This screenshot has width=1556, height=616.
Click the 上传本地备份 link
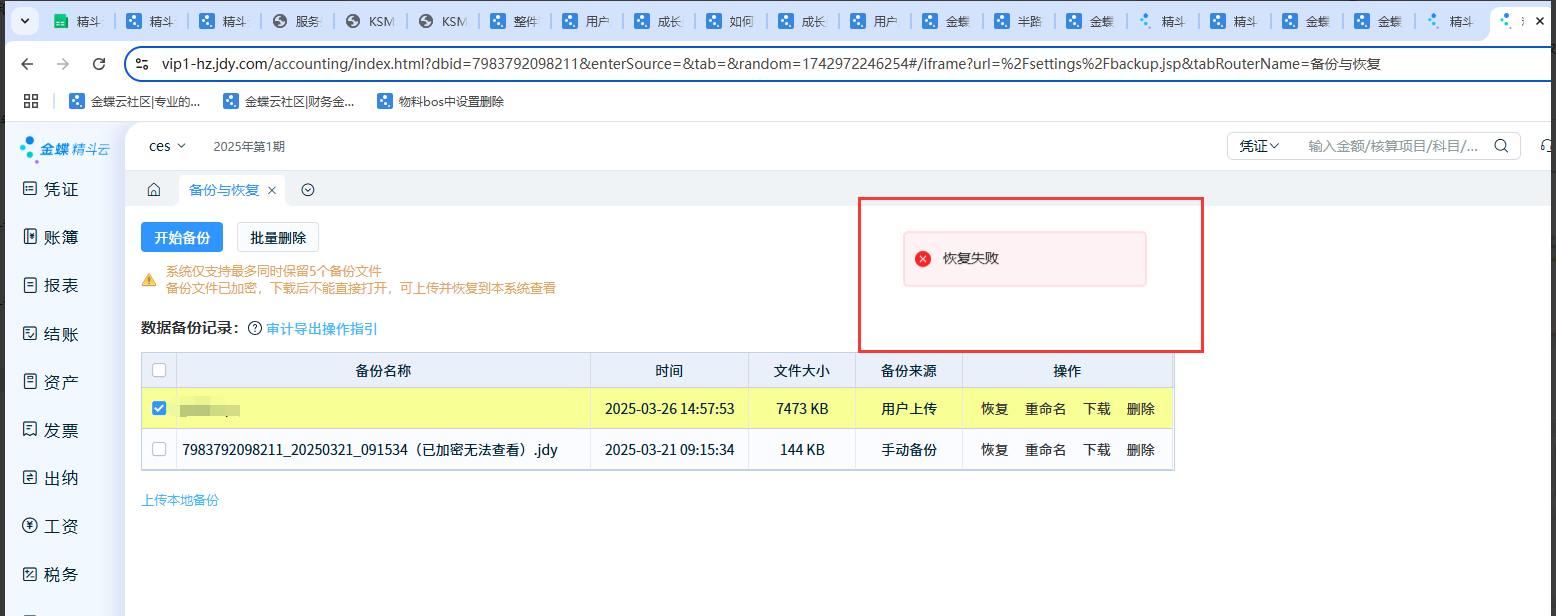[x=180, y=500]
